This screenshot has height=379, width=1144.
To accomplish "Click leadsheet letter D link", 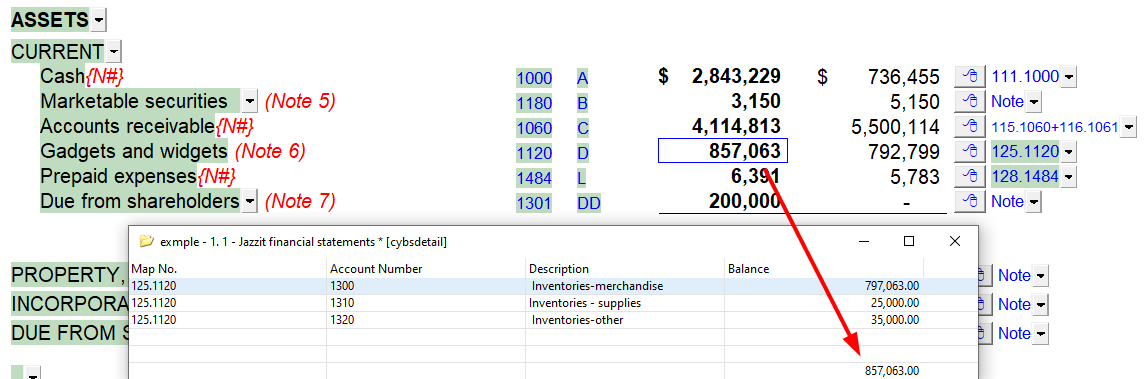I will pyautogui.click(x=582, y=153).
